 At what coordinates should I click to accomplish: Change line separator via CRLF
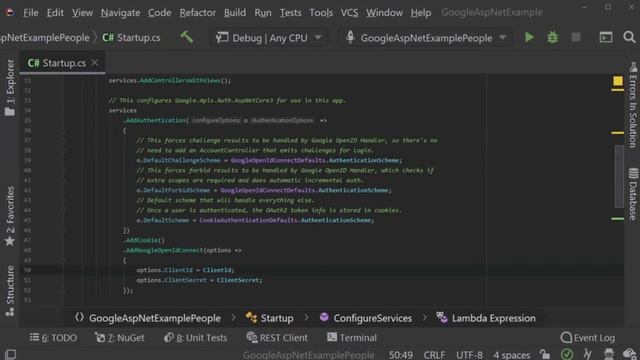tap(434, 355)
